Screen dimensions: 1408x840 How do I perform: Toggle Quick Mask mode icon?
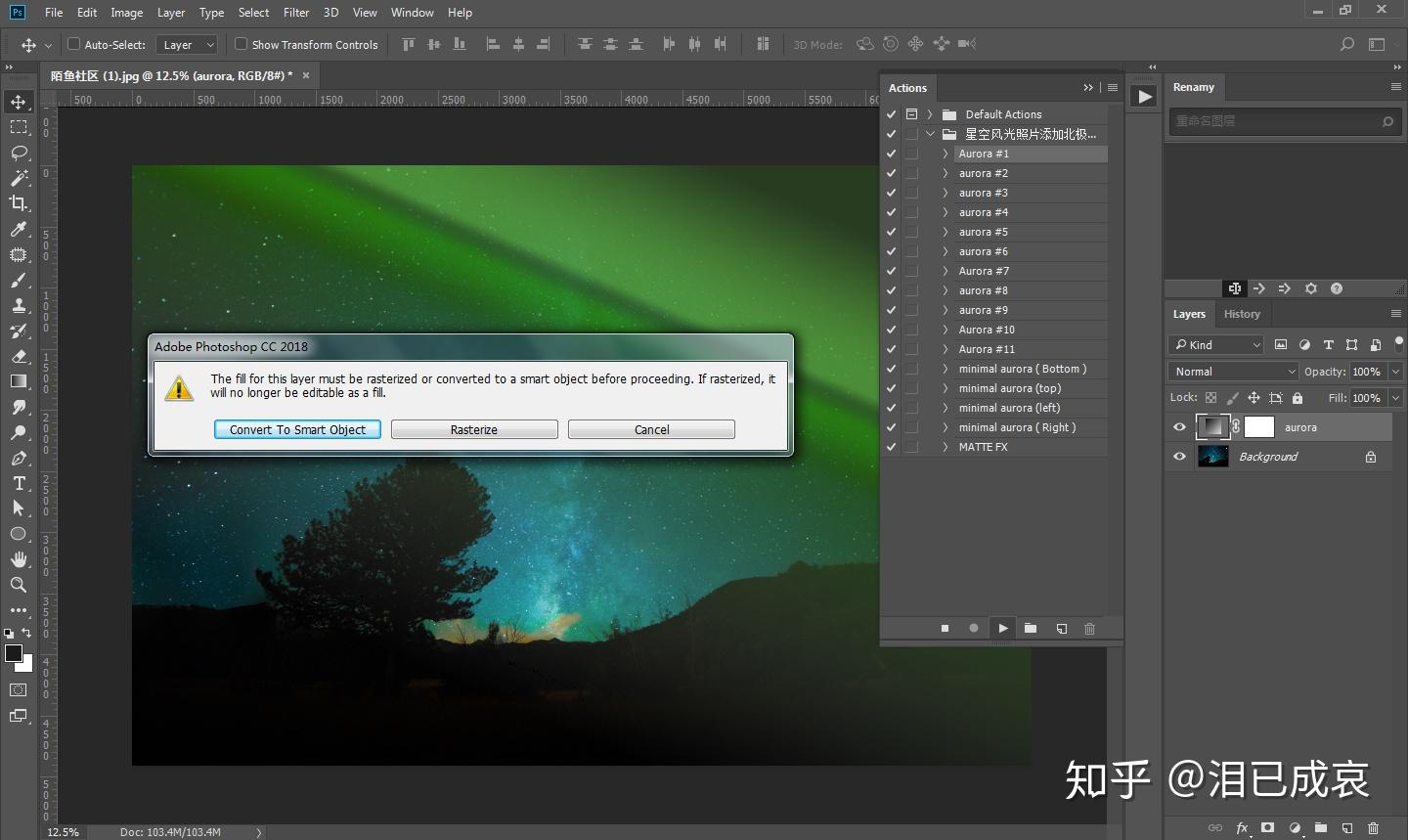point(19,690)
